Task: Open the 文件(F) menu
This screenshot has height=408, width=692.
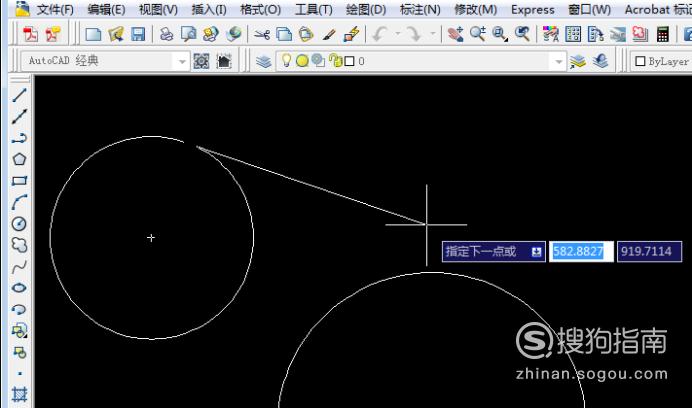Action: (55, 9)
